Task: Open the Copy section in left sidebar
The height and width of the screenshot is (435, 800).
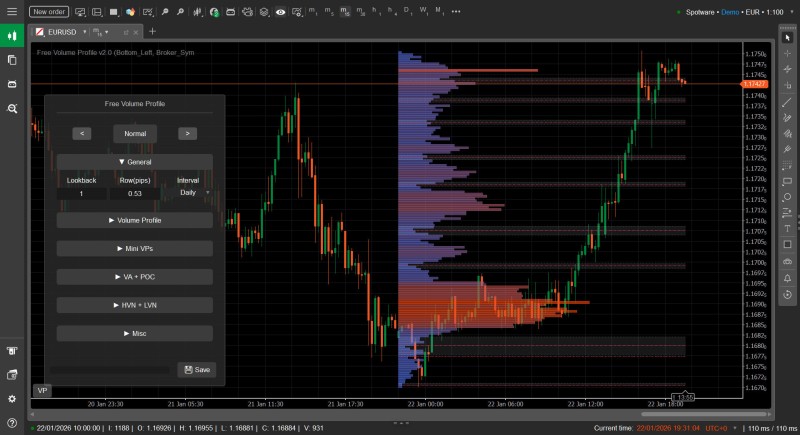Action: (x=12, y=60)
